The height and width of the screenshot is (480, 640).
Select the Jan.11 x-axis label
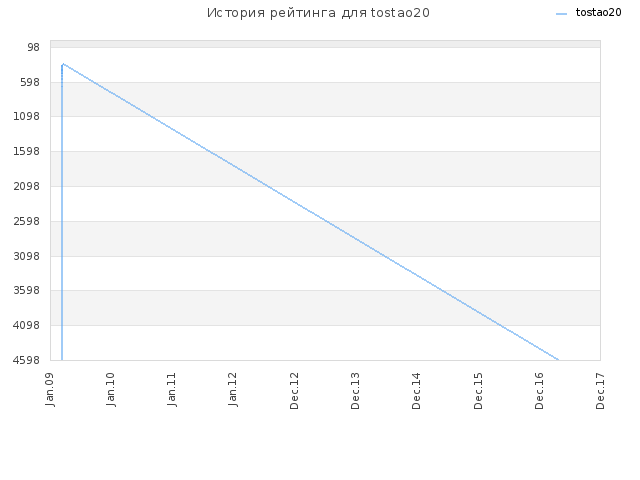click(x=172, y=389)
